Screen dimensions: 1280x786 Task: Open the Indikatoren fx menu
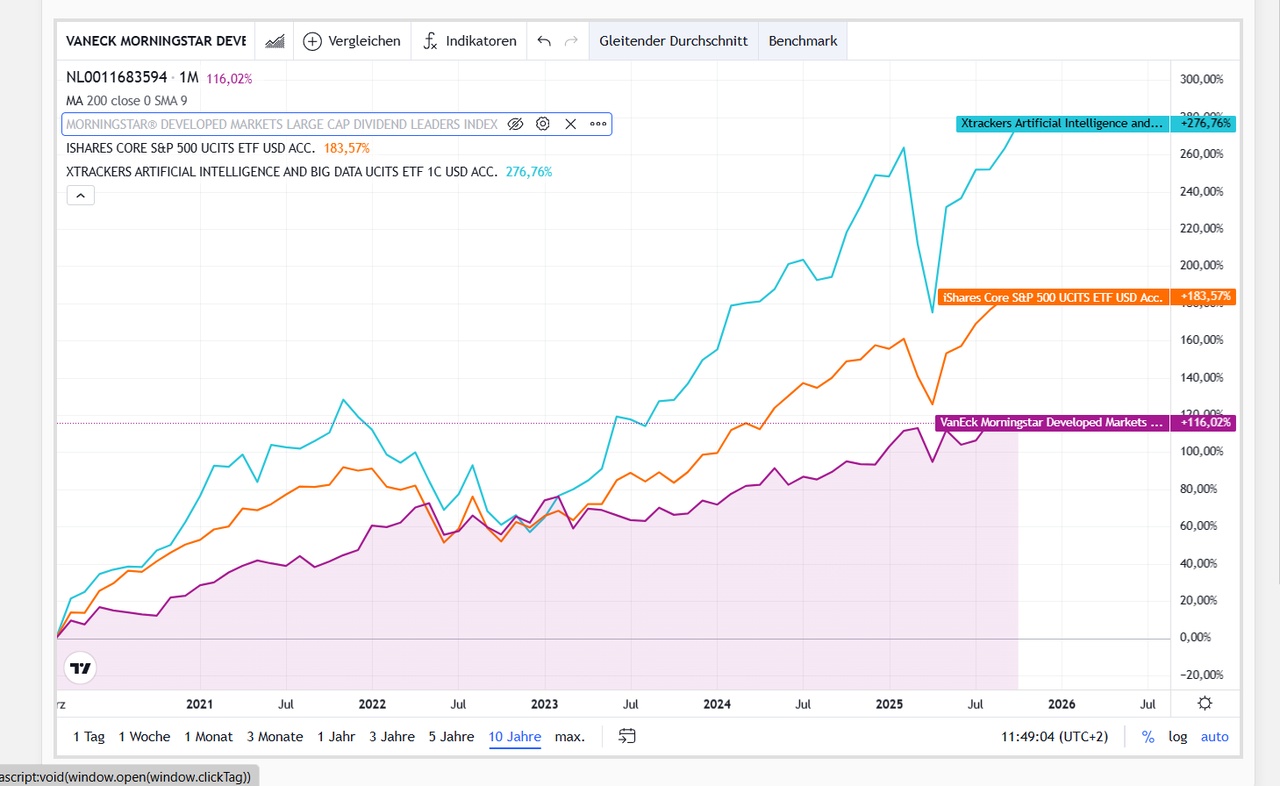[x=430, y=41]
